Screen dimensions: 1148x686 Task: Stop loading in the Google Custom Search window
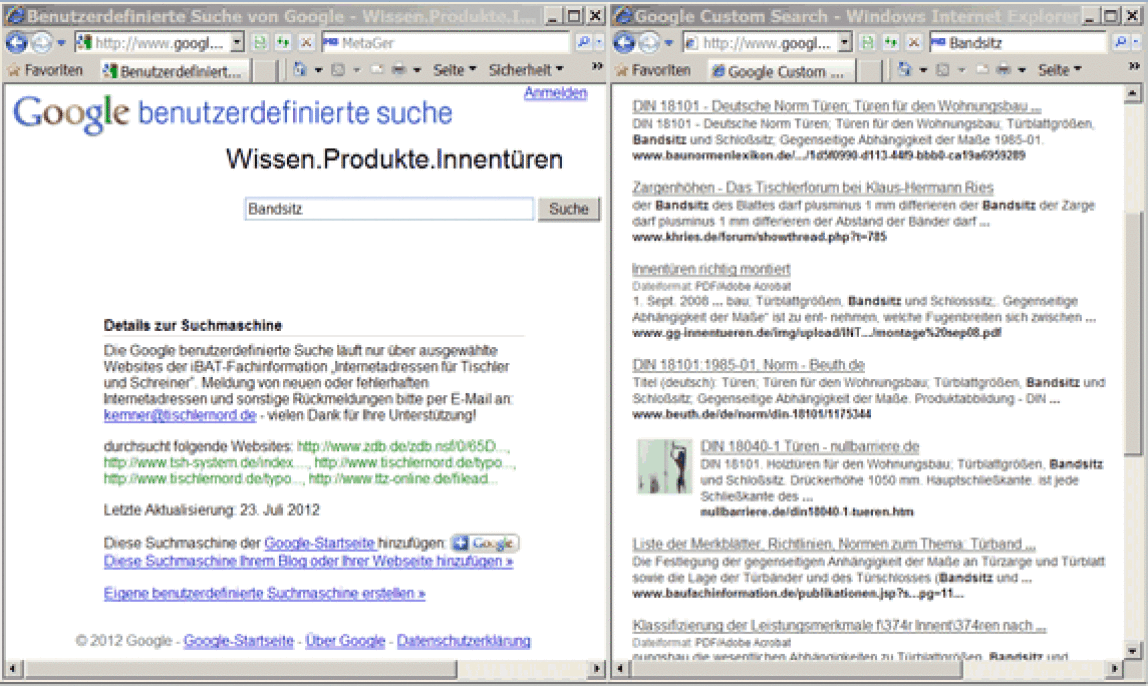[x=914, y=43]
